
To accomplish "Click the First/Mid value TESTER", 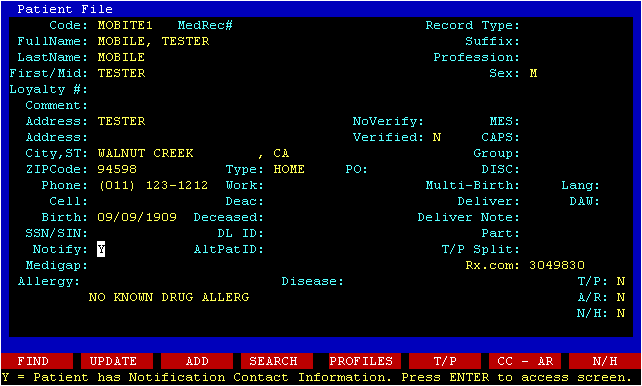I will click(x=121, y=73).
